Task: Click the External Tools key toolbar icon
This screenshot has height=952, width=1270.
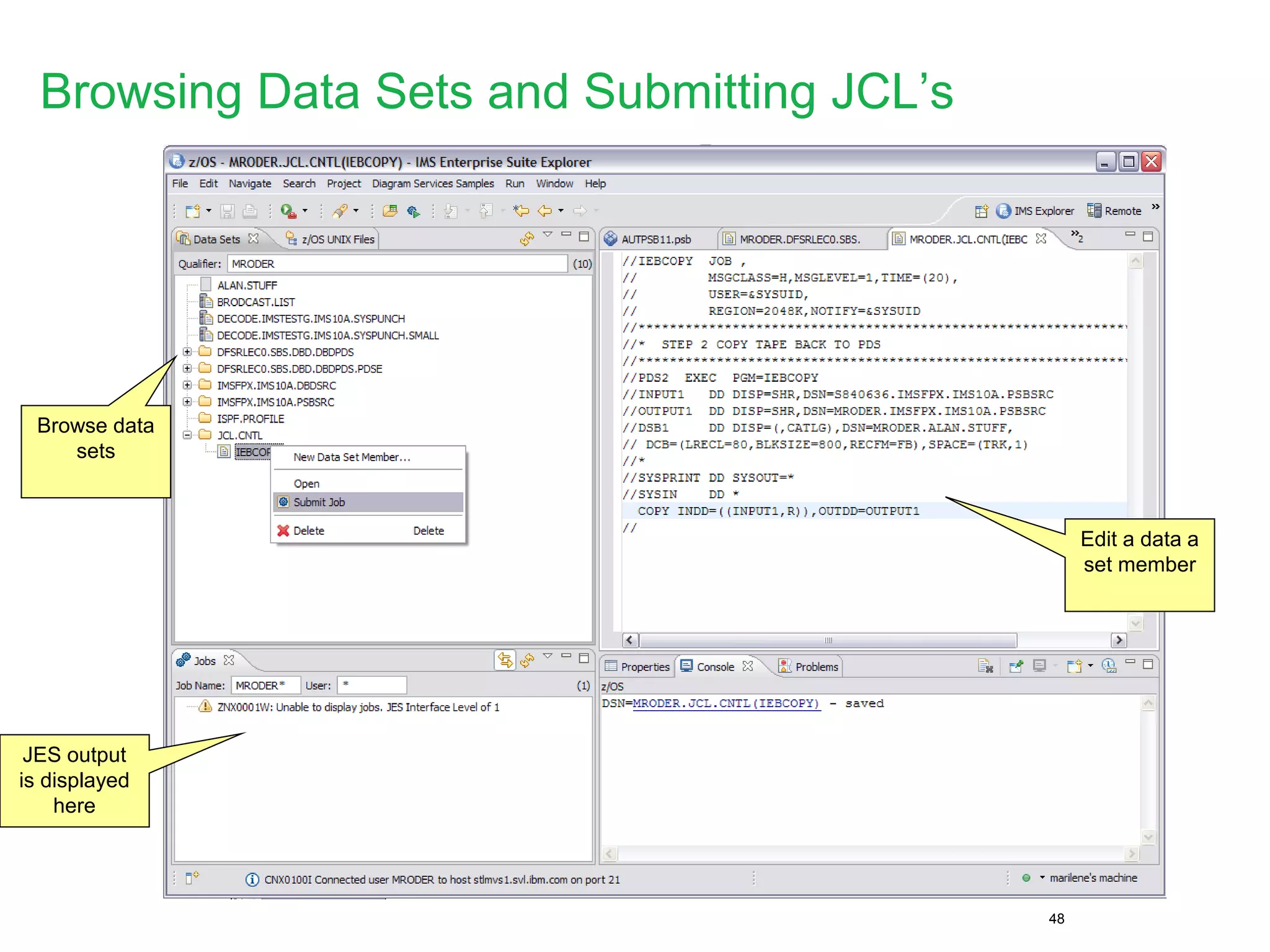Action: [x=340, y=211]
